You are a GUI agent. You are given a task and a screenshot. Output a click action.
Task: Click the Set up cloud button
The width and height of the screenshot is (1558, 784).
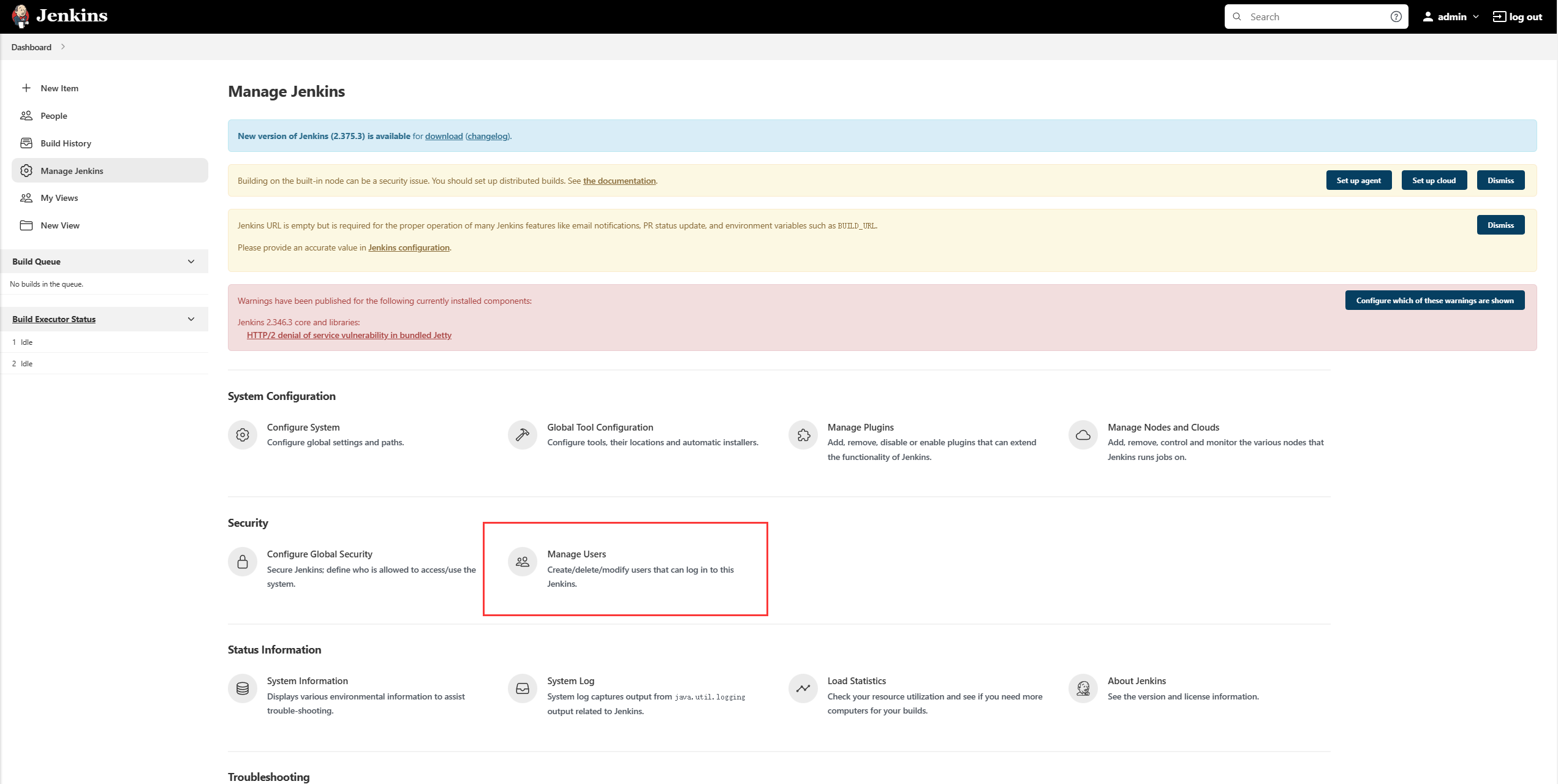1434,181
